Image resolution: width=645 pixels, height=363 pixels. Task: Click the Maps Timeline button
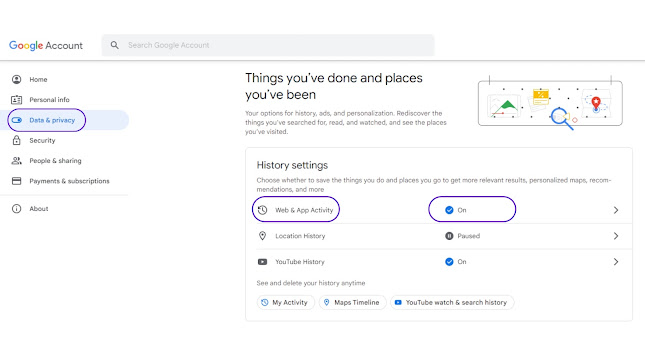pyautogui.click(x=353, y=302)
